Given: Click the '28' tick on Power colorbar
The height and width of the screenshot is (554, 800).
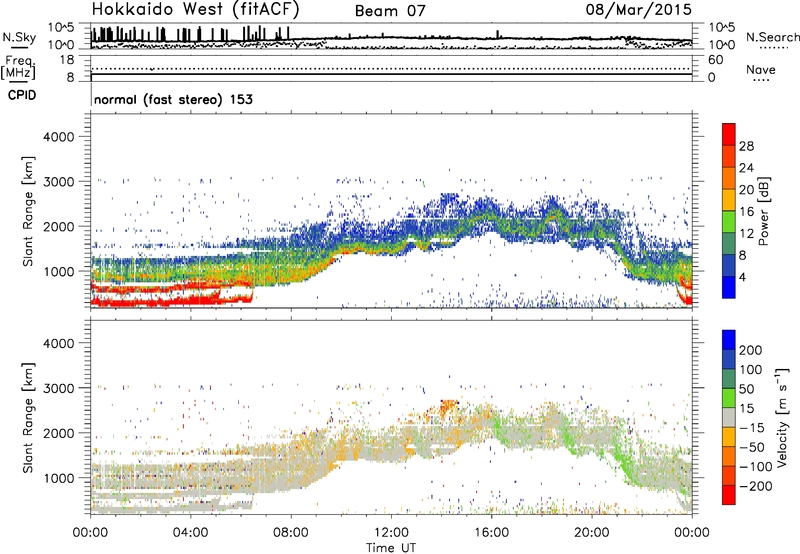Looking at the screenshot, I should tap(746, 146).
